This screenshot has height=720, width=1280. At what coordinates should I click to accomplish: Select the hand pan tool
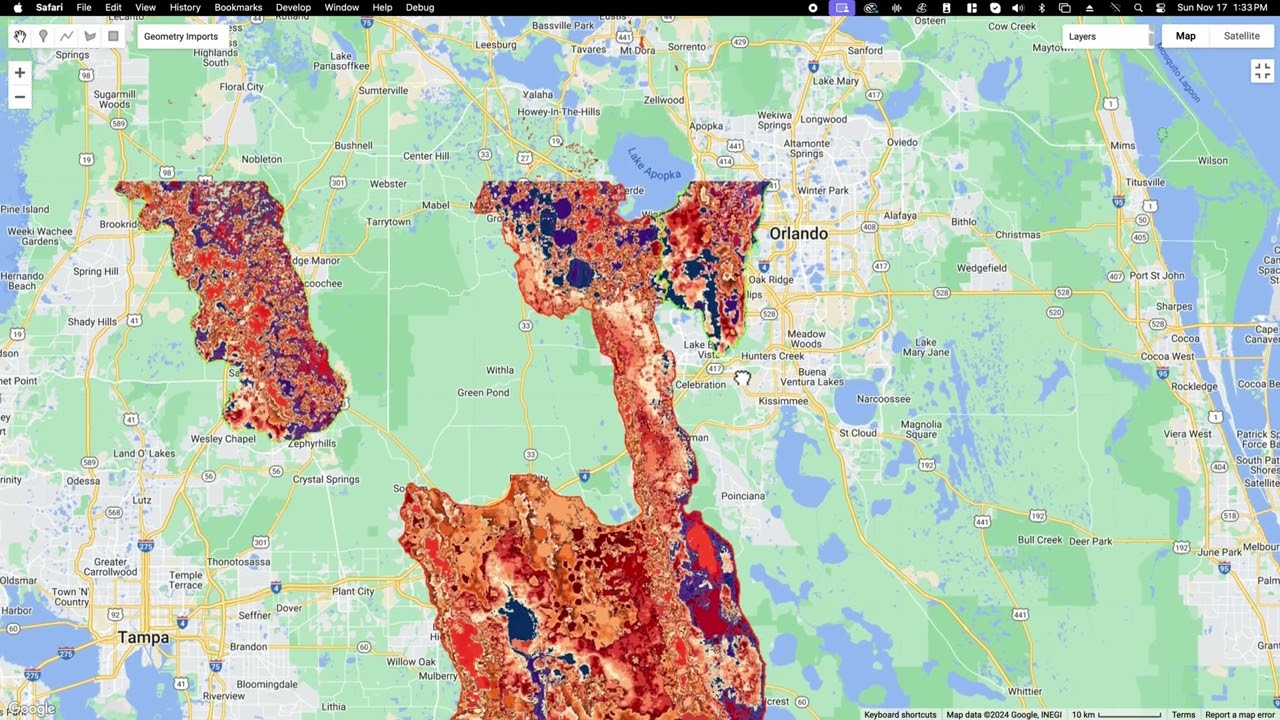20,36
